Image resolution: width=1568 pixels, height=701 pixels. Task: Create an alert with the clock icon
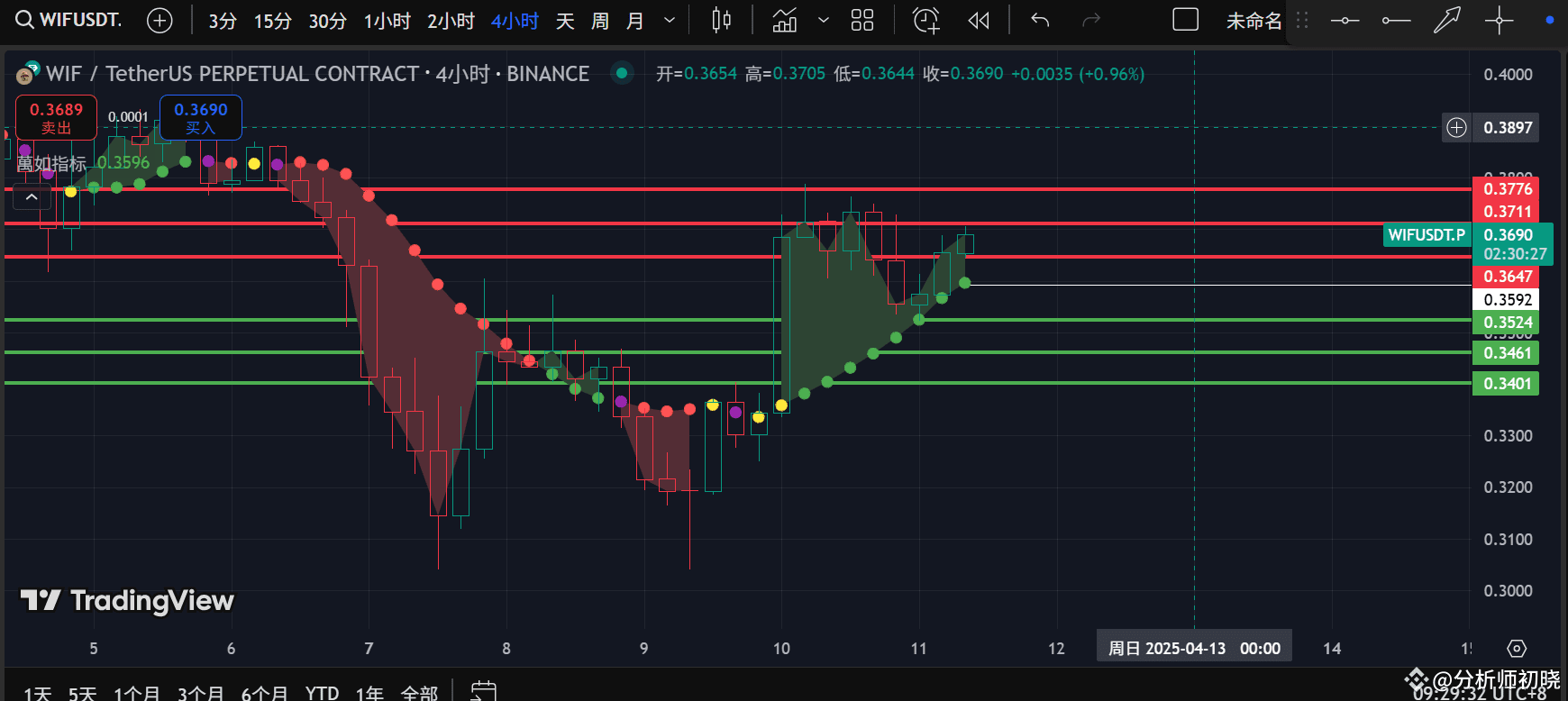click(x=925, y=20)
